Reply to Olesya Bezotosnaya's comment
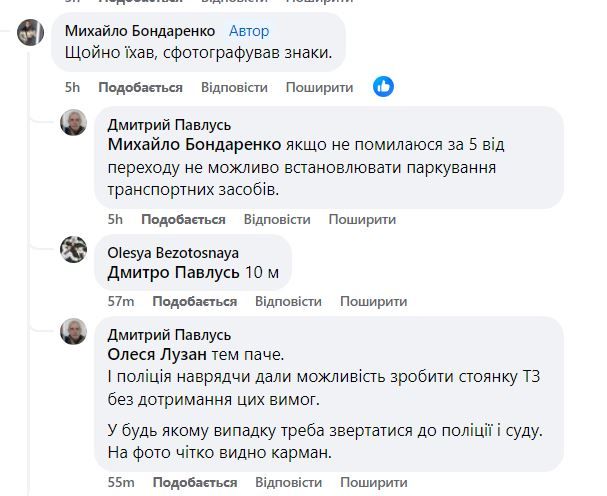 coord(288,301)
